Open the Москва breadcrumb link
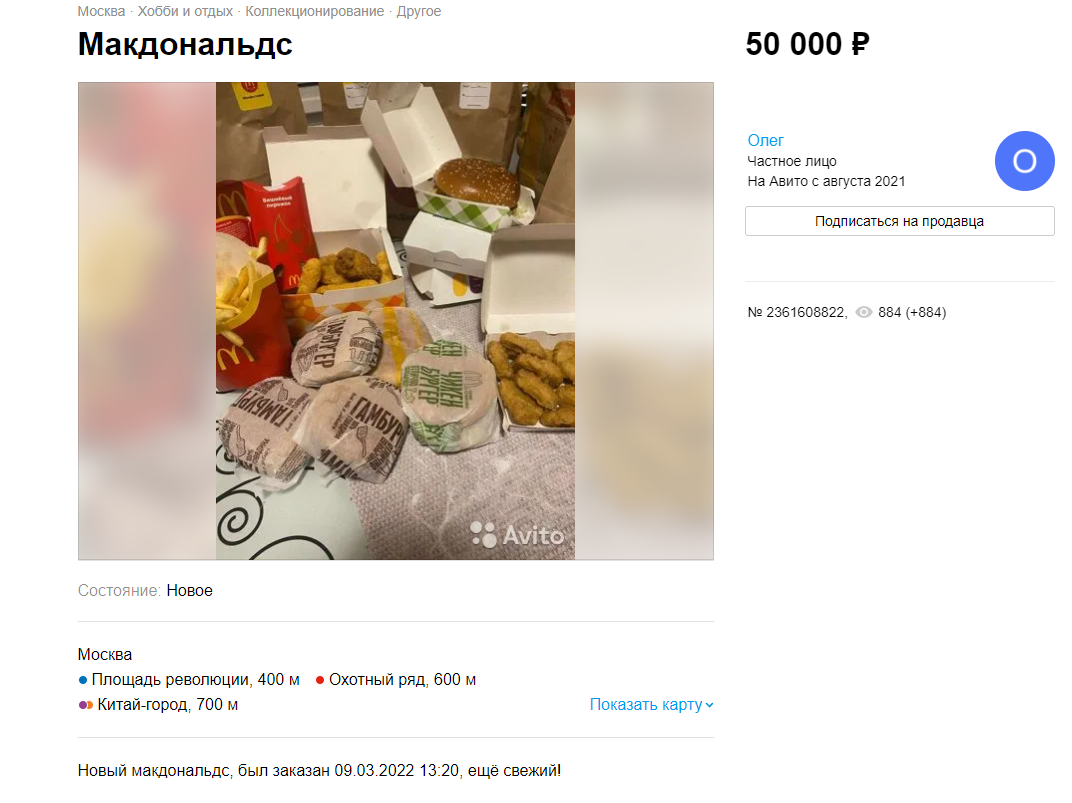This screenshot has width=1072, height=803. coord(101,12)
